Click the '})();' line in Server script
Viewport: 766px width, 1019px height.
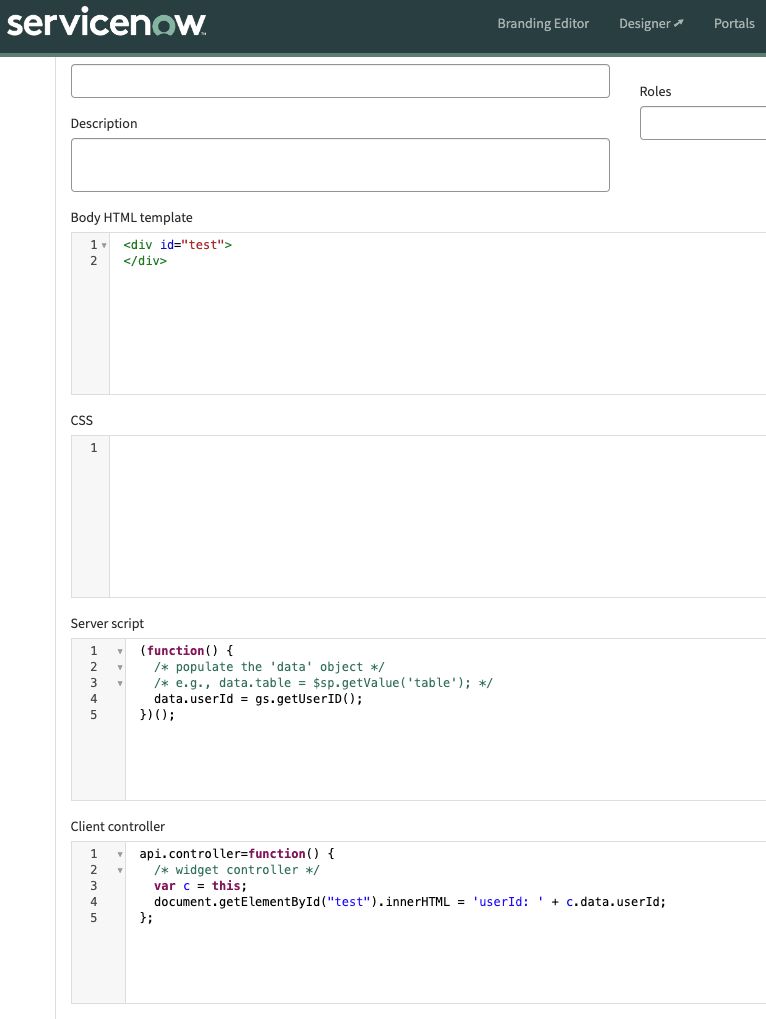tap(157, 715)
